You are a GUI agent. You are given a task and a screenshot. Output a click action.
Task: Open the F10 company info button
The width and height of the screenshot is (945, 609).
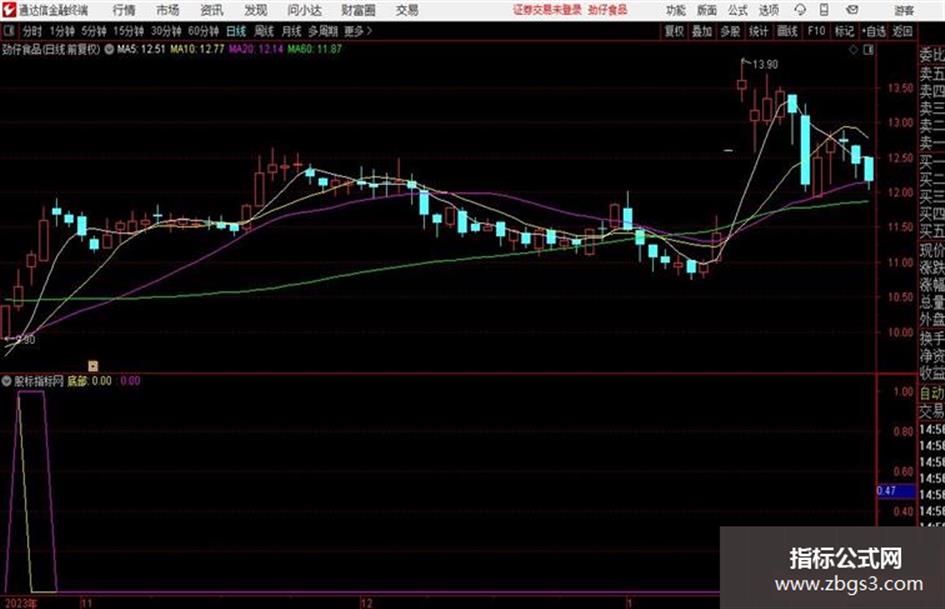[x=816, y=31]
